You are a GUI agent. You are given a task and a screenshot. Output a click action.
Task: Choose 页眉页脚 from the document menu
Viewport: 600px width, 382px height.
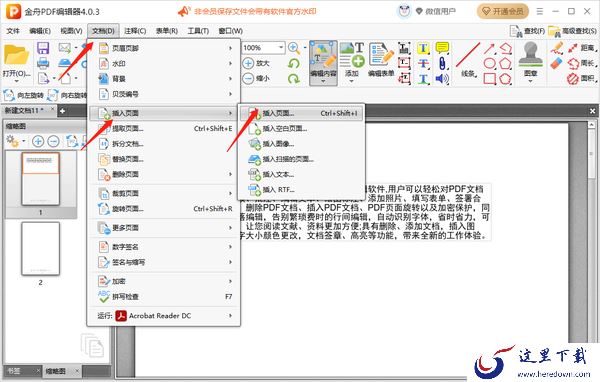(165, 48)
